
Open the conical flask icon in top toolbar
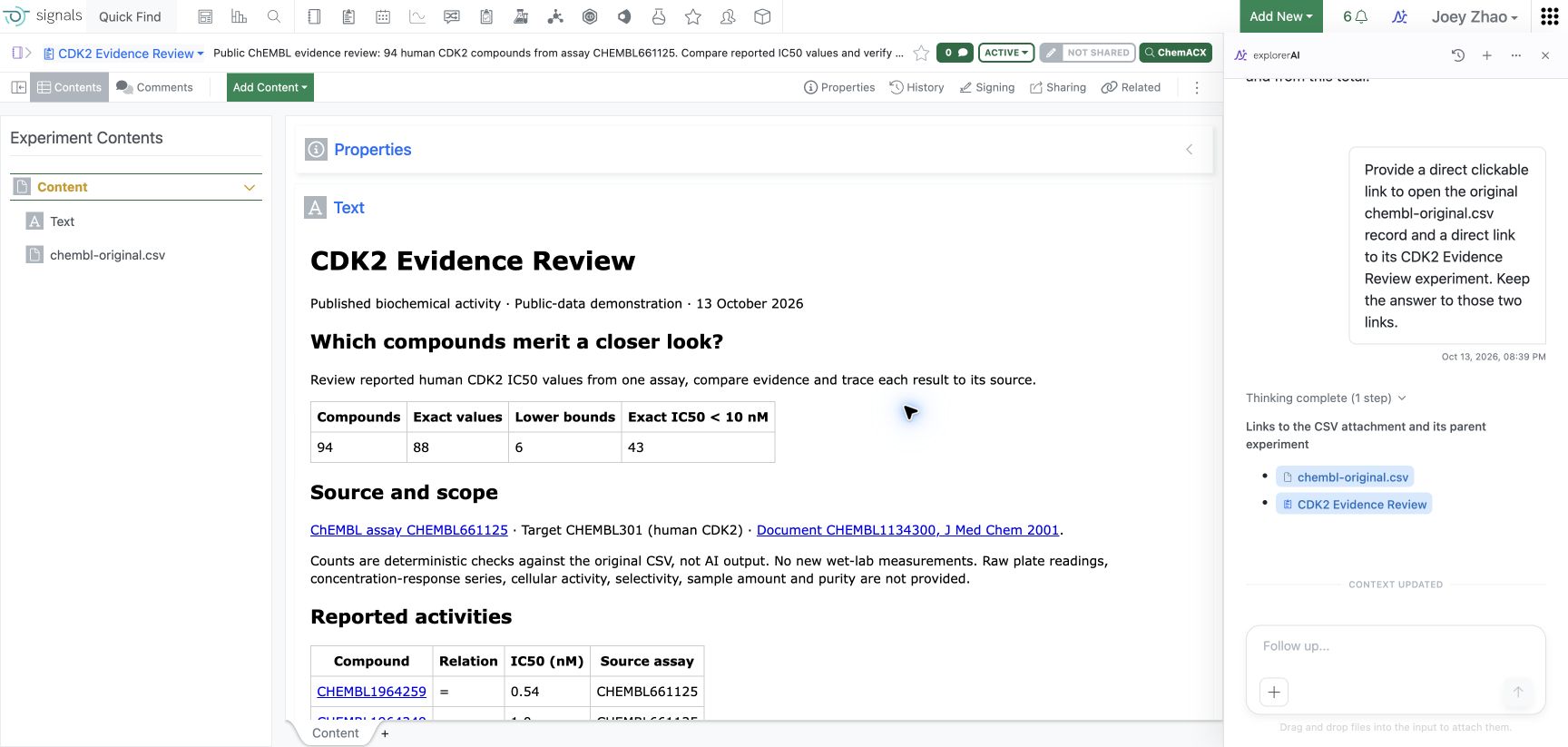(659, 16)
